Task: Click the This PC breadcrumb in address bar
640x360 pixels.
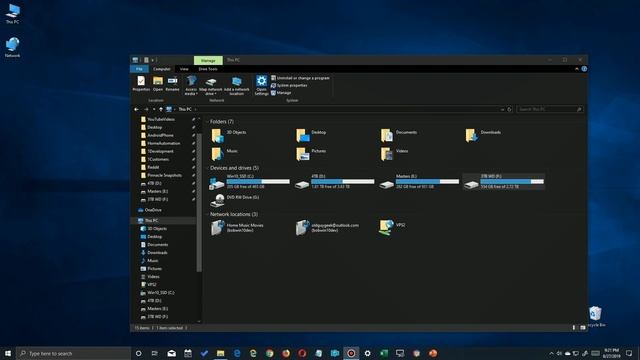Action: click(185, 109)
